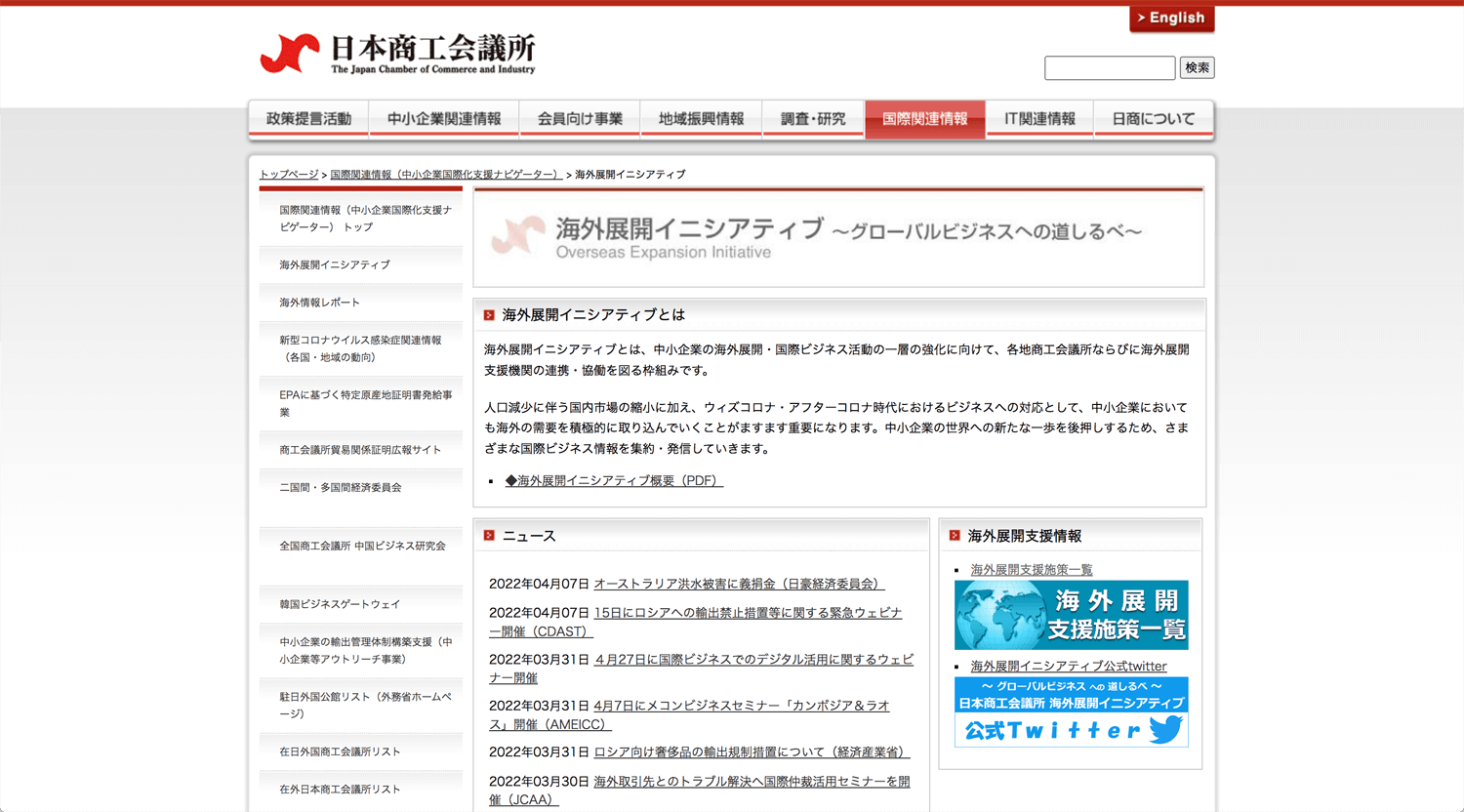Screen dimensions: 1464x812
Task: Open sidebar item 国際関連情報 ナビゲーター トップ
Action: pyautogui.click(x=361, y=218)
